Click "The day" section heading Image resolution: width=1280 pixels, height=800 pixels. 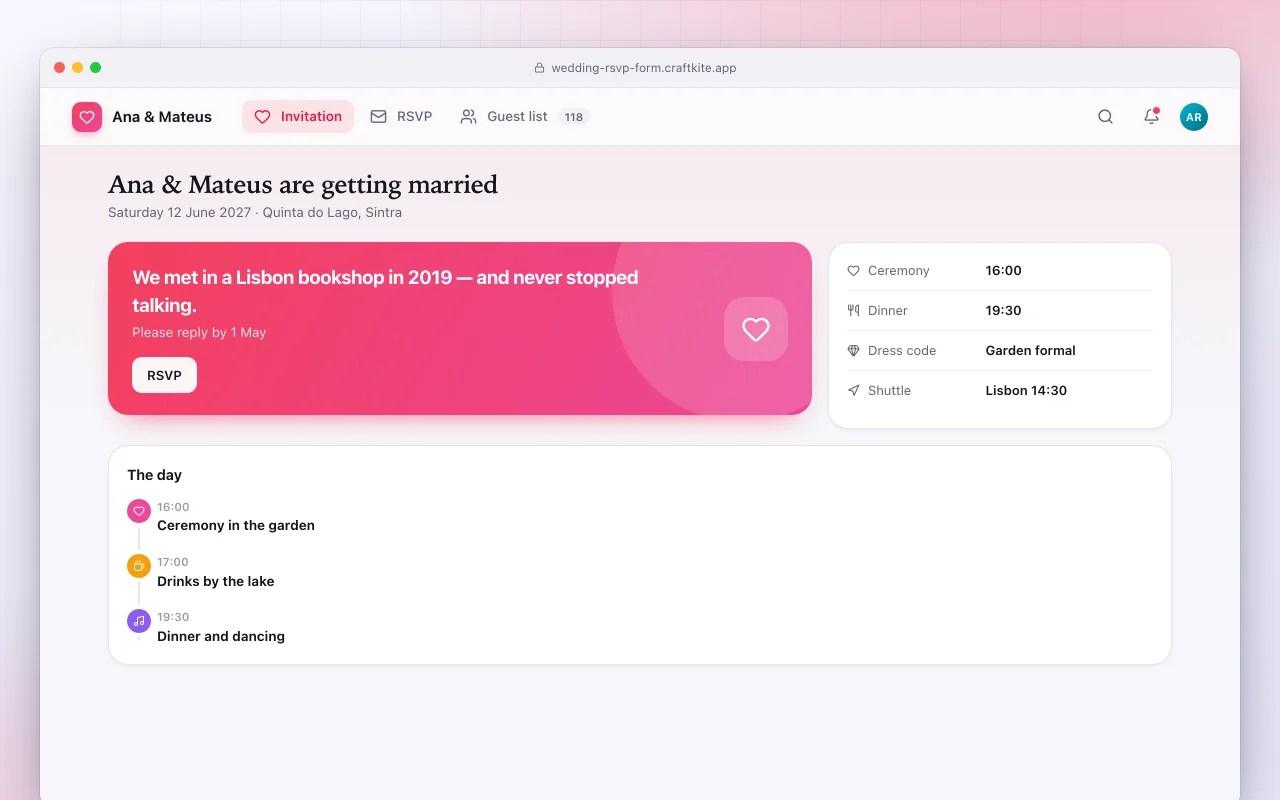click(x=154, y=475)
